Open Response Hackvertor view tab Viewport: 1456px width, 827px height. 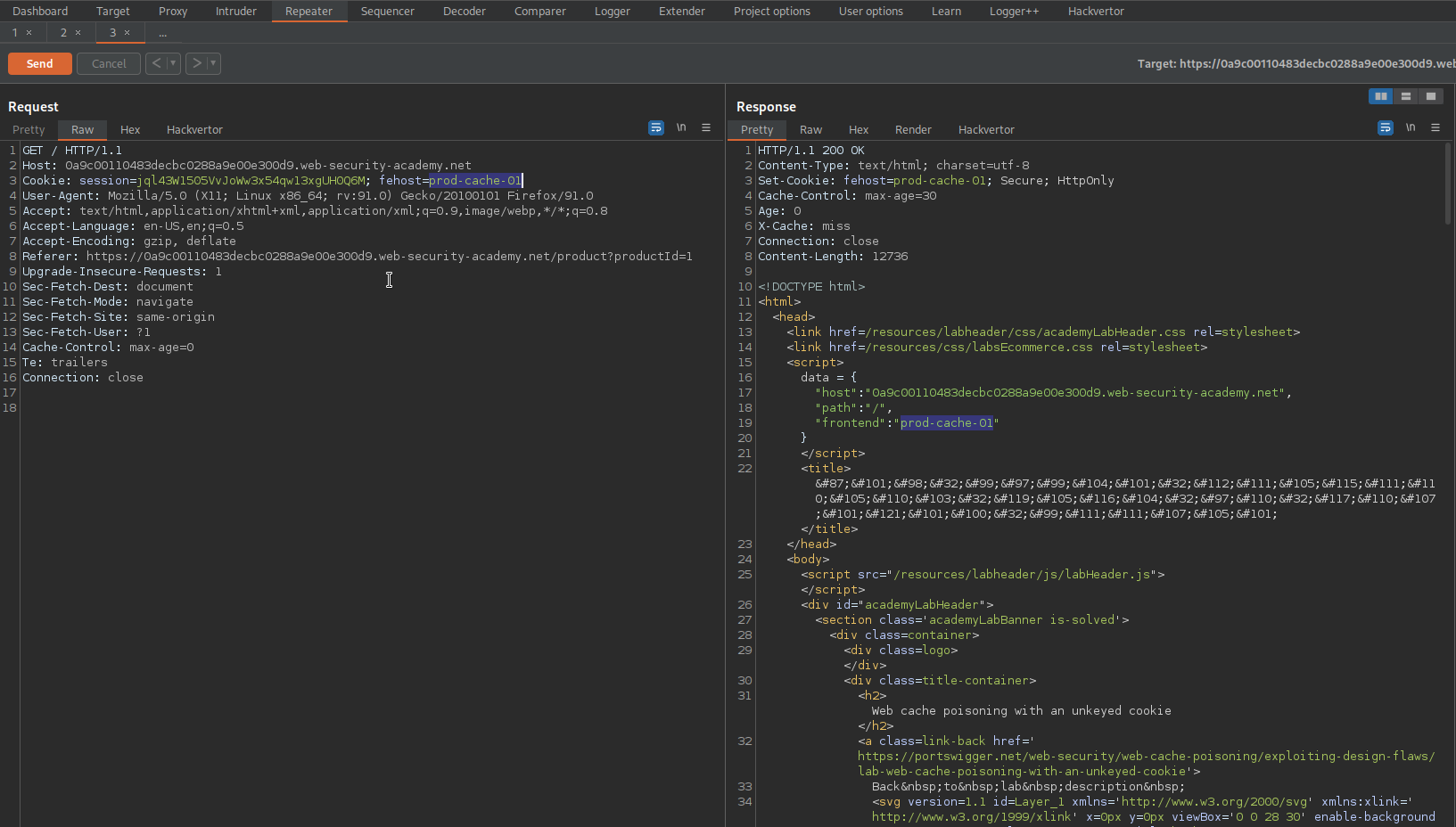[x=986, y=129]
